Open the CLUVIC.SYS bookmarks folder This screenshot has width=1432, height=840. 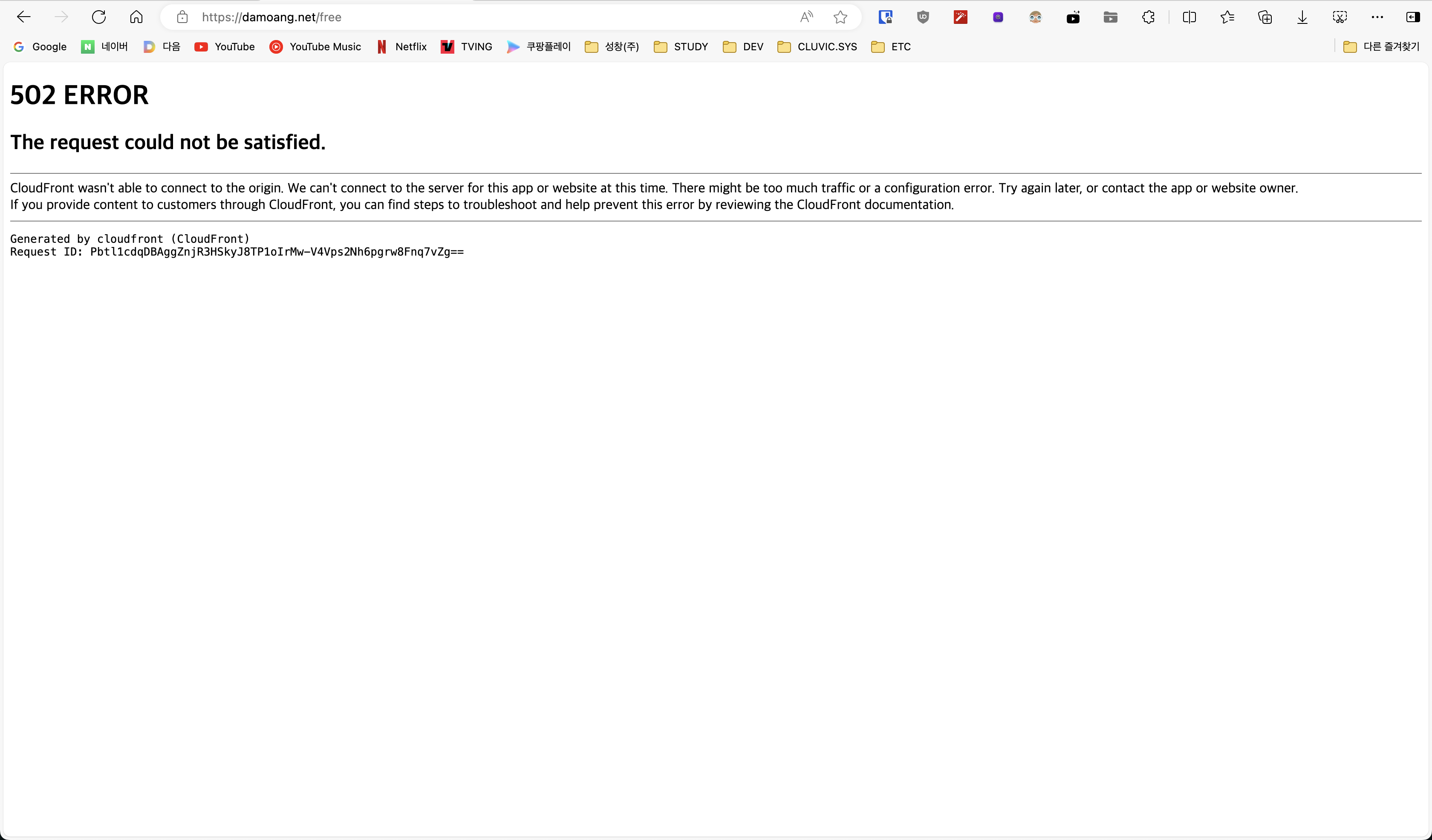(817, 46)
